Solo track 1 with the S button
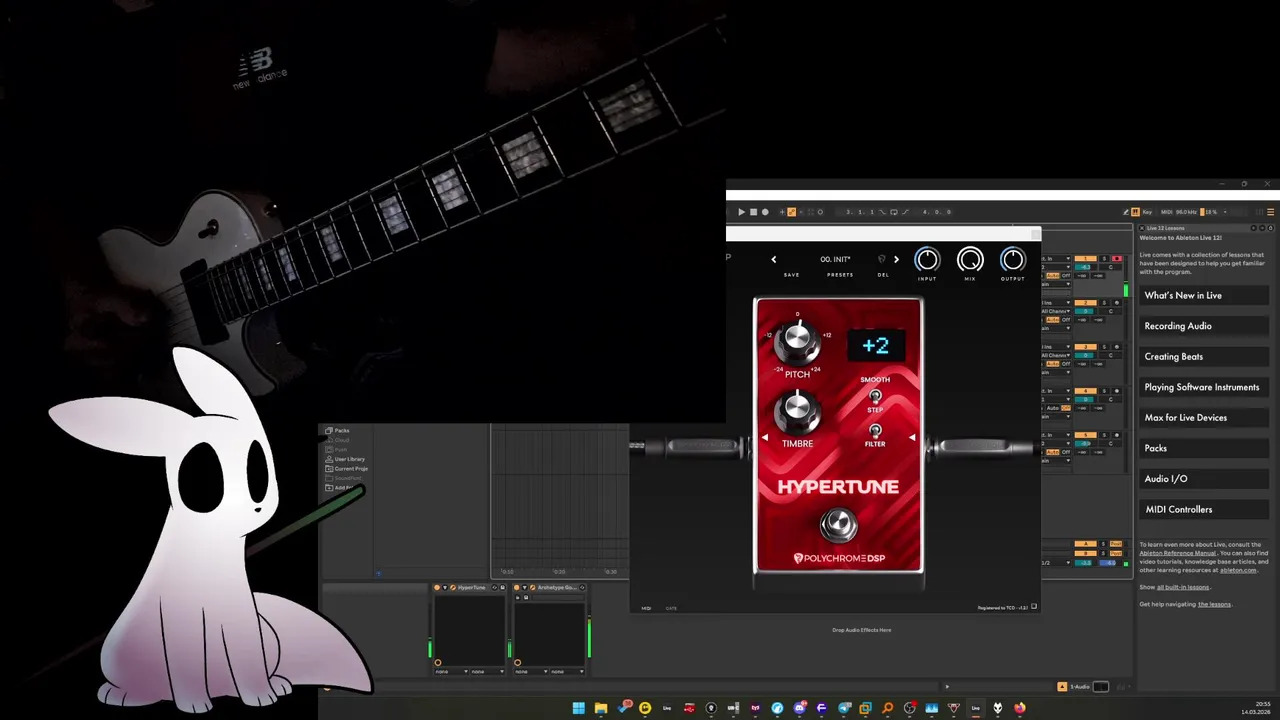This screenshot has width=1280, height=720. tap(1104, 258)
